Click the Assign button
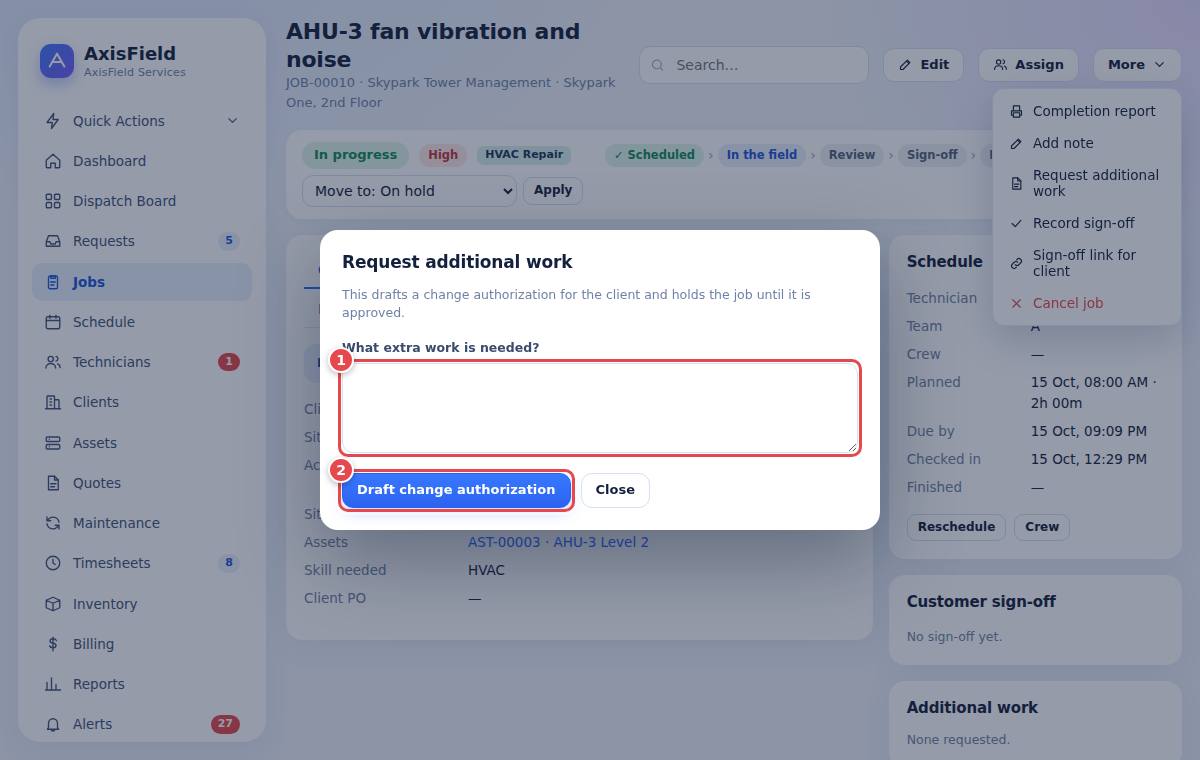The height and width of the screenshot is (760, 1200). tap(1028, 65)
